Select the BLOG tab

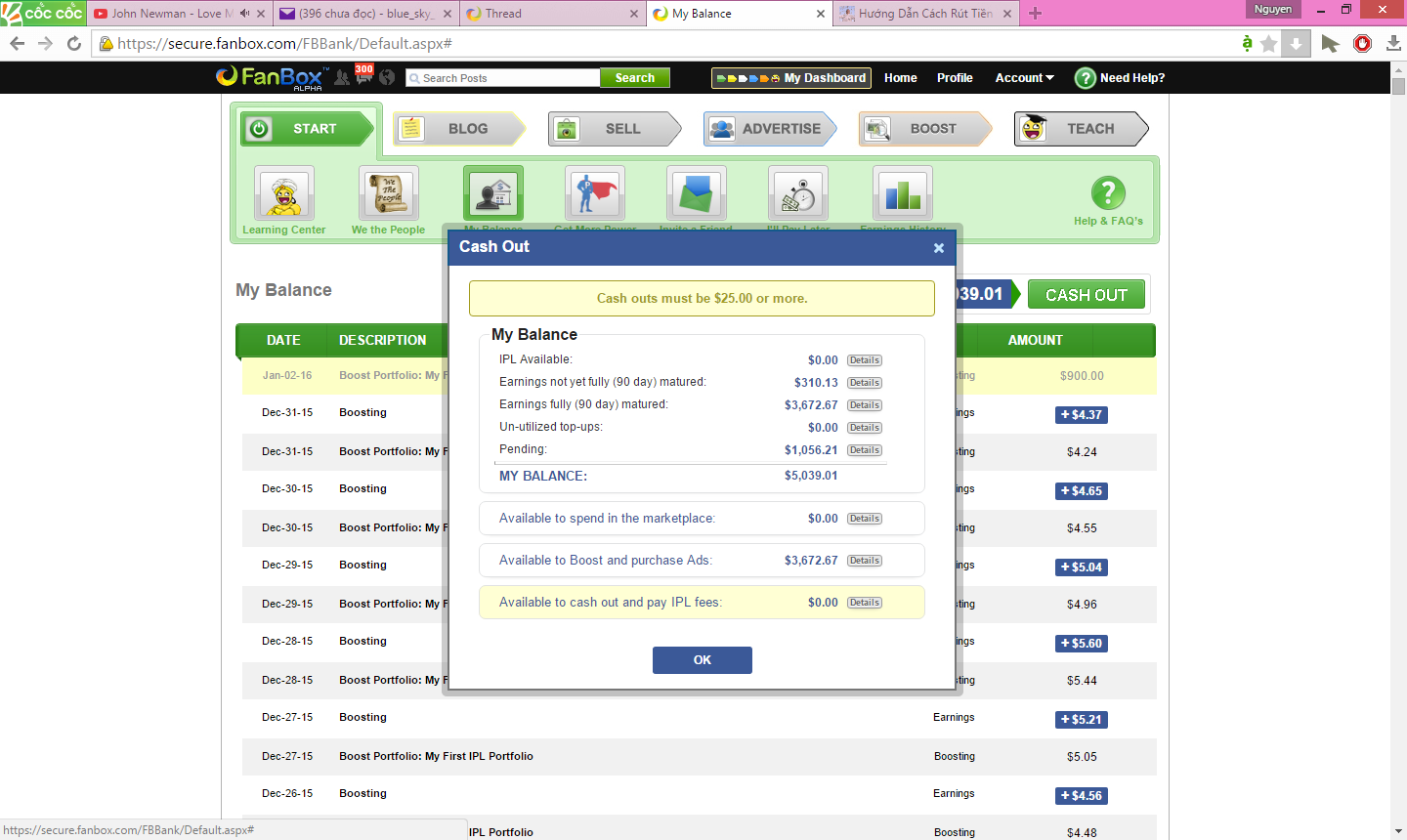[x=459, y=129]
